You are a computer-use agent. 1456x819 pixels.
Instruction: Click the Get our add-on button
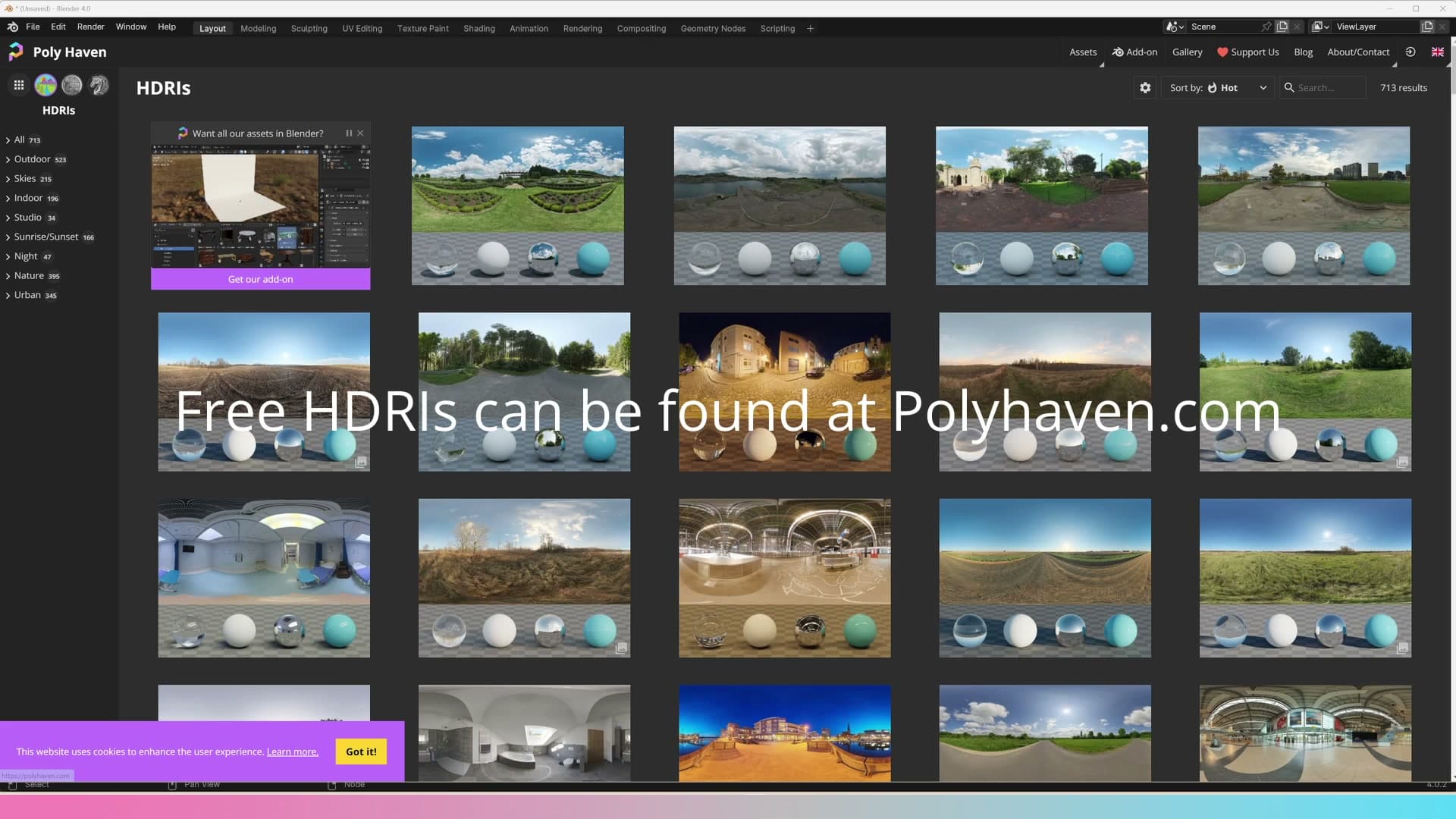[261, 279]
